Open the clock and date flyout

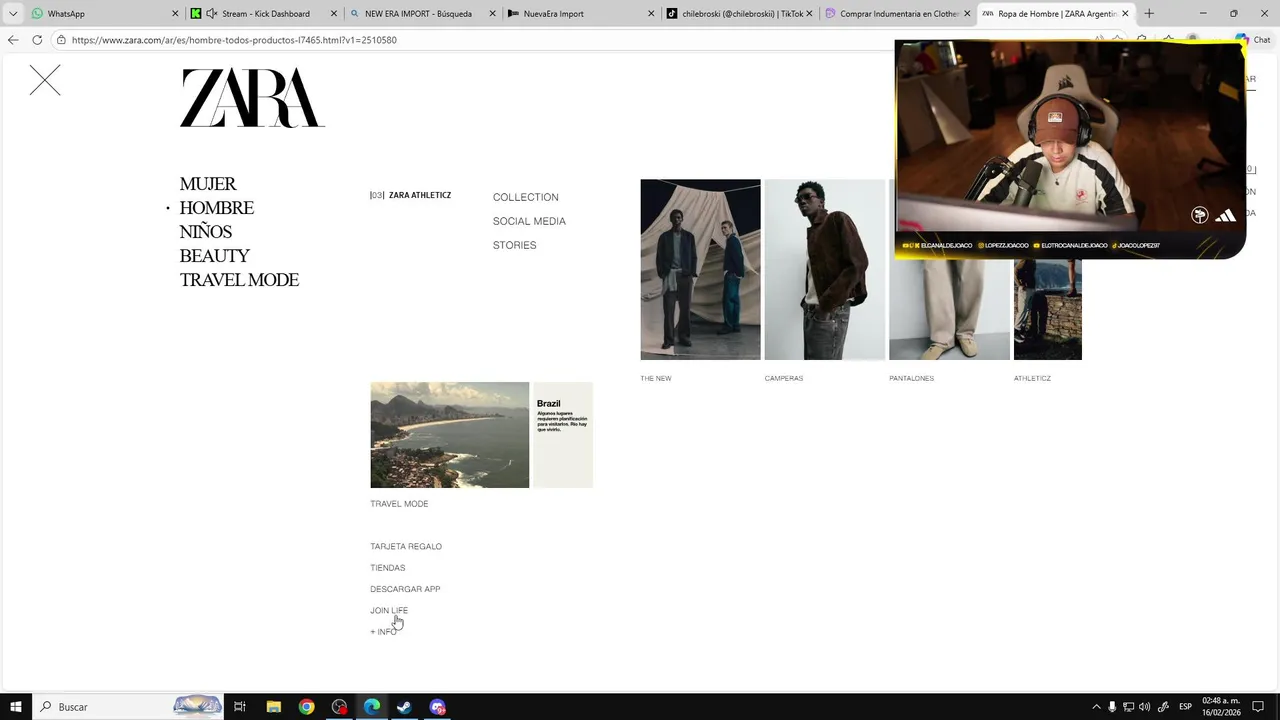tap(1221, 707)
